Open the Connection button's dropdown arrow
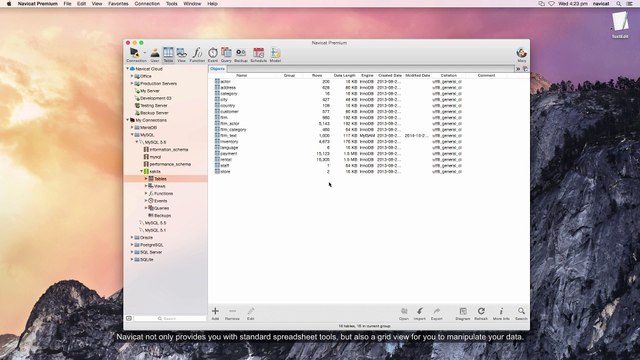Image resolution: width=640 pixels, height=360 pixels. click(x=144, y=53)
